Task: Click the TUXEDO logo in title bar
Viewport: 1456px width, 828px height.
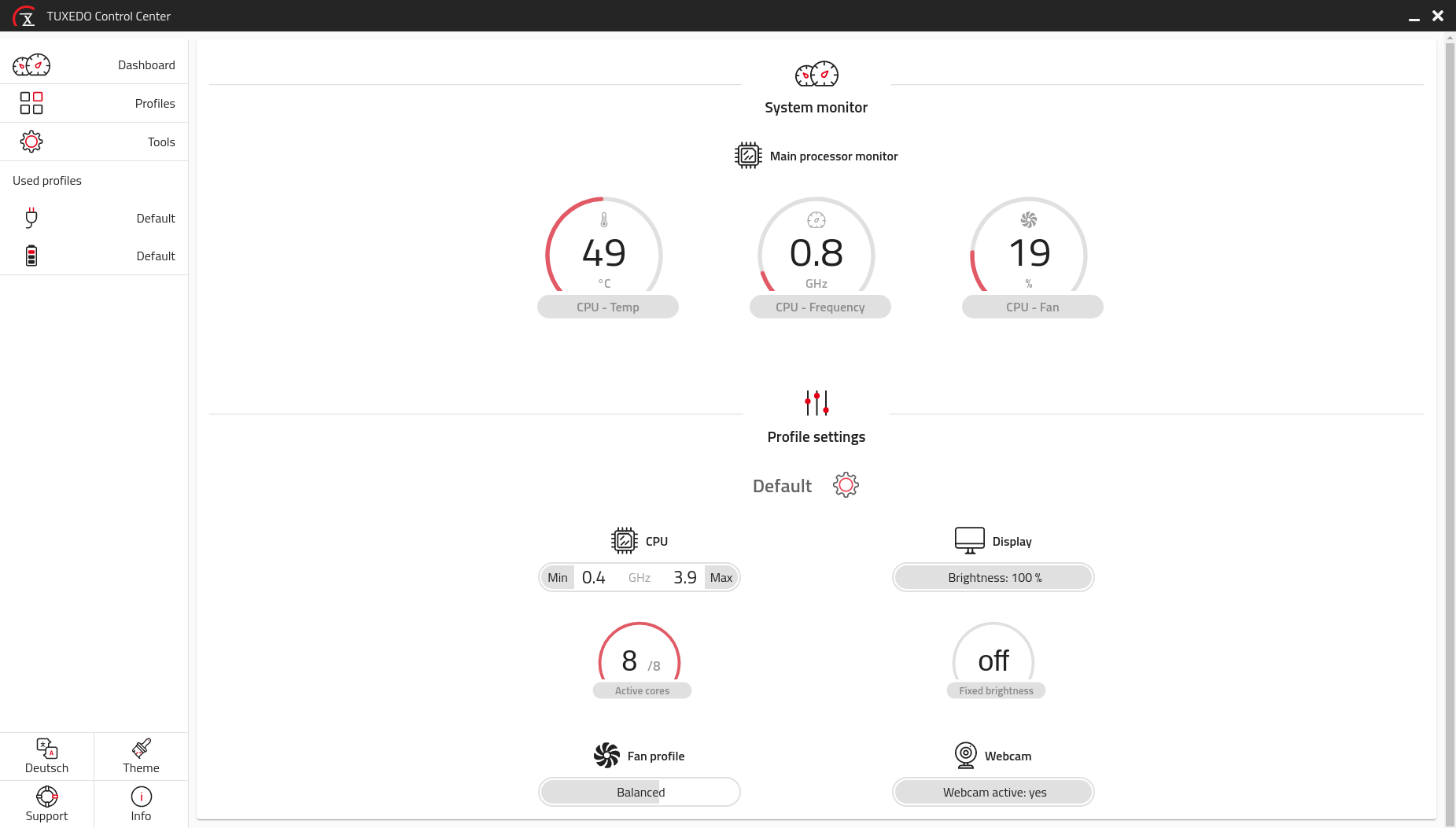Action: pos(25,16)
